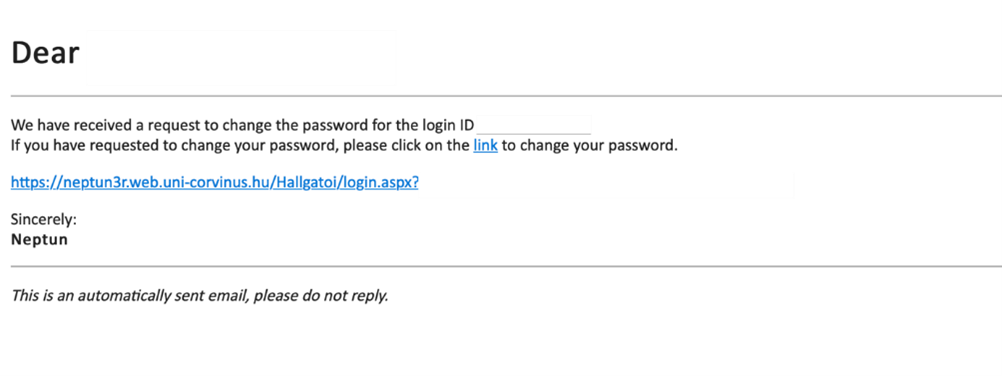1002x376 pixels.
Task: Click the "Dear" greeting heading
Action: pyautogui.click(x=45, y=53)
